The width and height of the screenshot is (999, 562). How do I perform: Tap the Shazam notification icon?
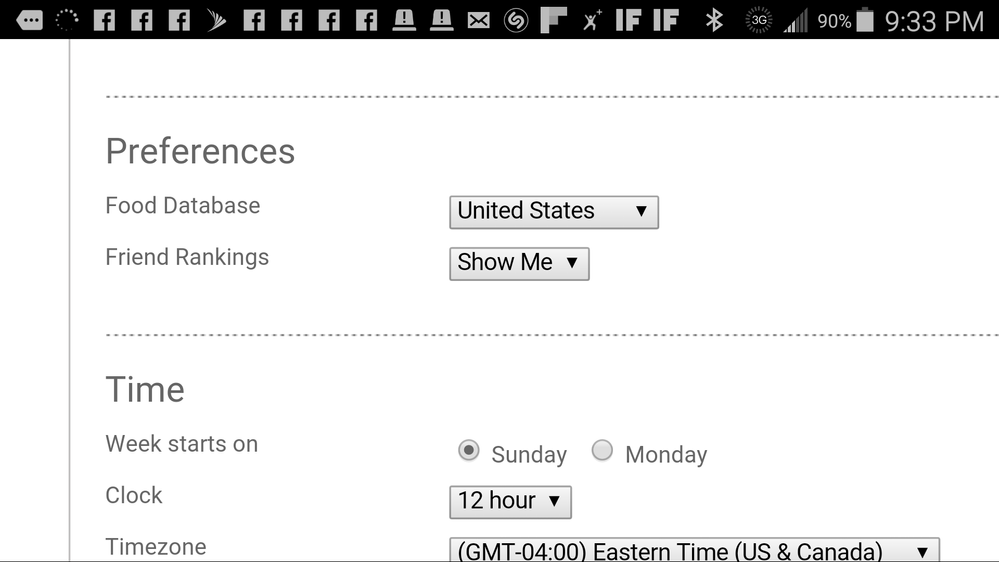coord(515,21)
